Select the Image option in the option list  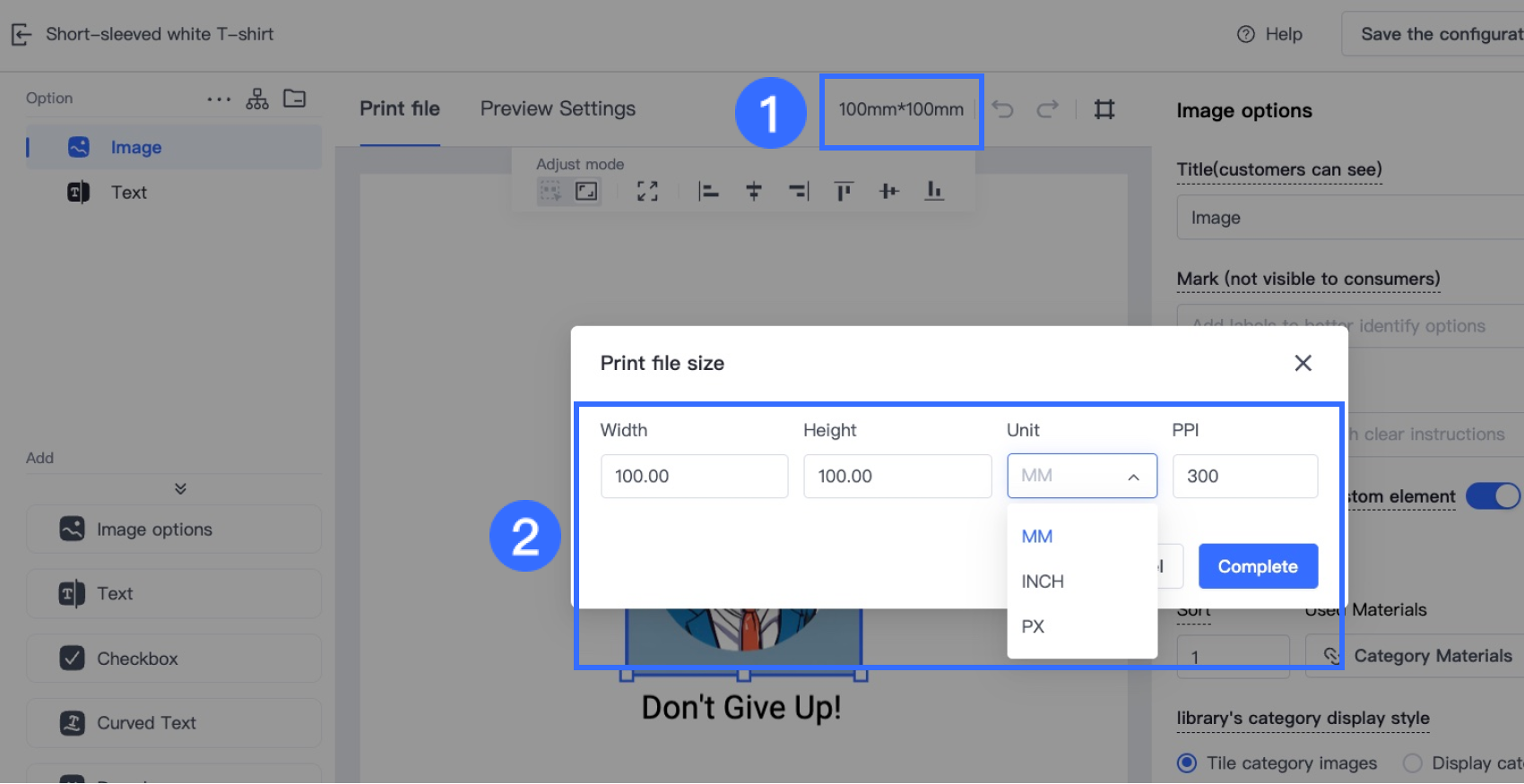coord(174,147)
